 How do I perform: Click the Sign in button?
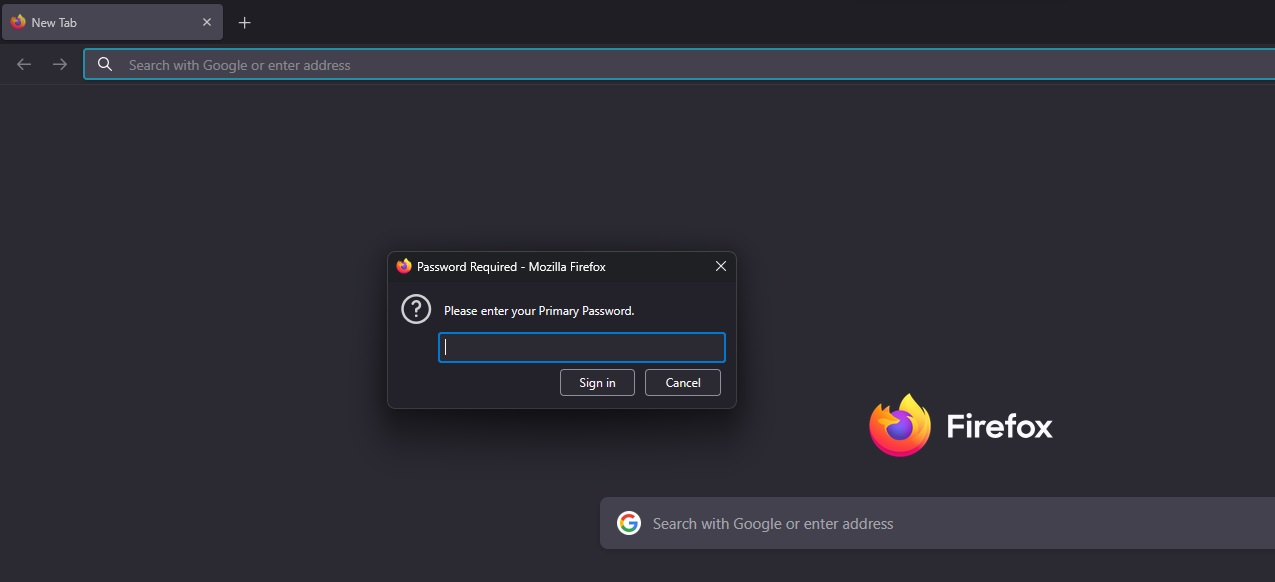point(597,382)
